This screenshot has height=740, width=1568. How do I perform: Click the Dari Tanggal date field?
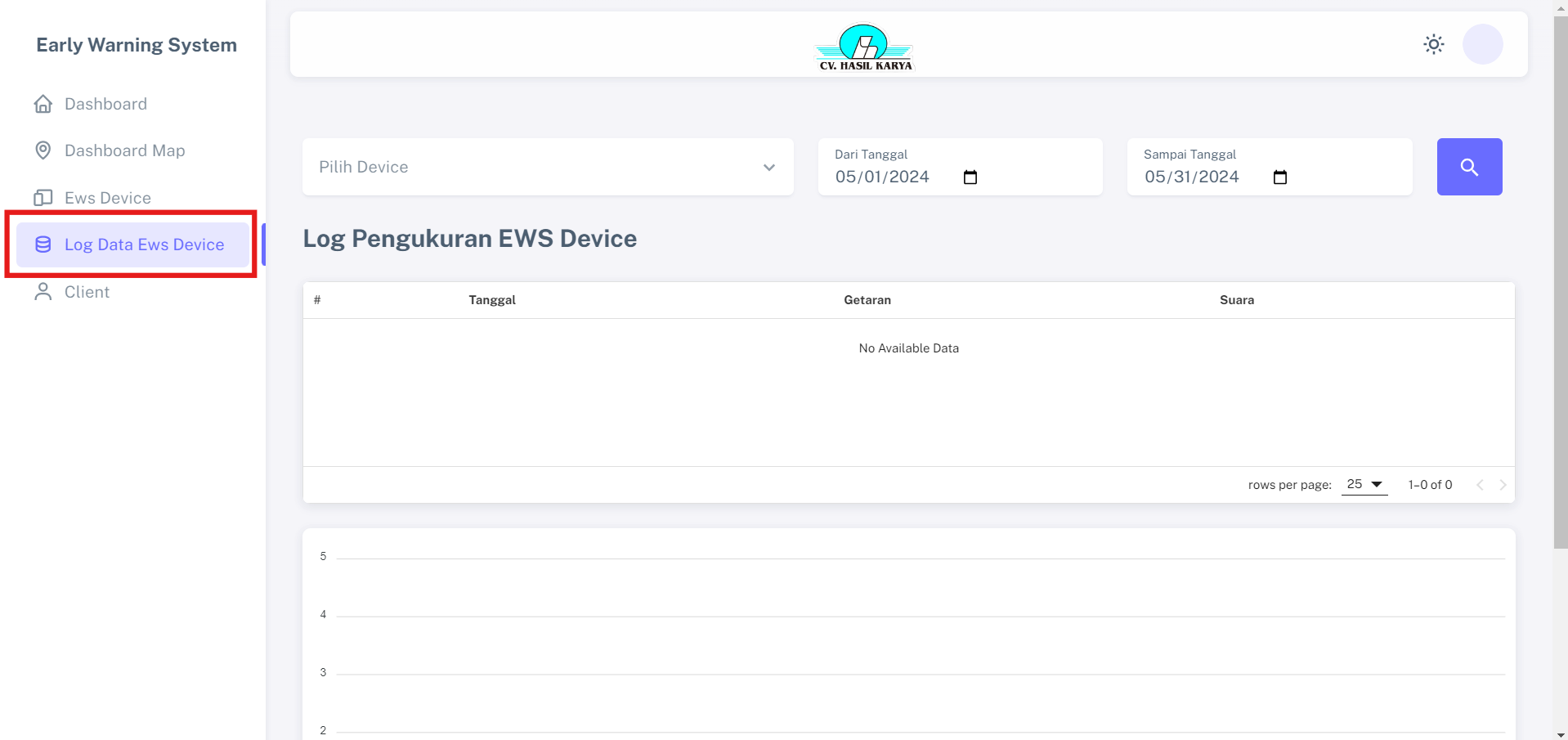click(x=882, y=177)
